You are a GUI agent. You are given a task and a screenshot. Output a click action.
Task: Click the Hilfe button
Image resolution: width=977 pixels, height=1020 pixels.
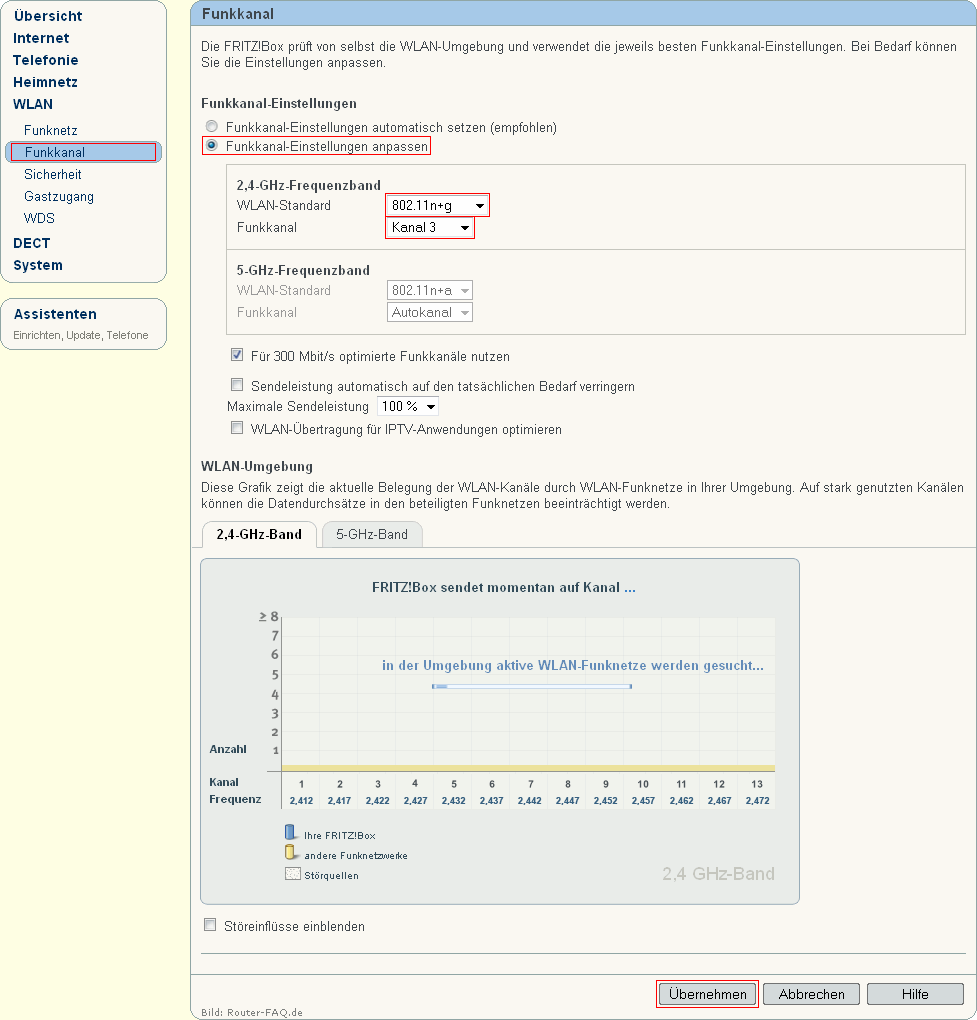pos(915,994)
